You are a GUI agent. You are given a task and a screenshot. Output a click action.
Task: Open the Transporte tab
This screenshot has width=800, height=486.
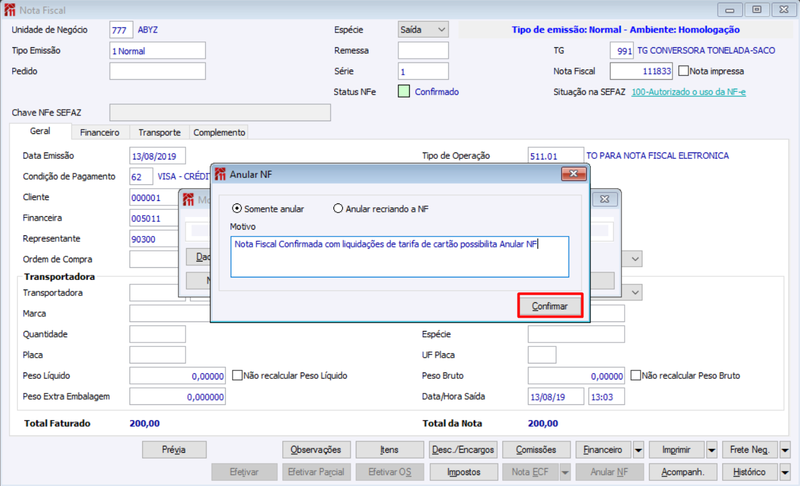(159, 132)
